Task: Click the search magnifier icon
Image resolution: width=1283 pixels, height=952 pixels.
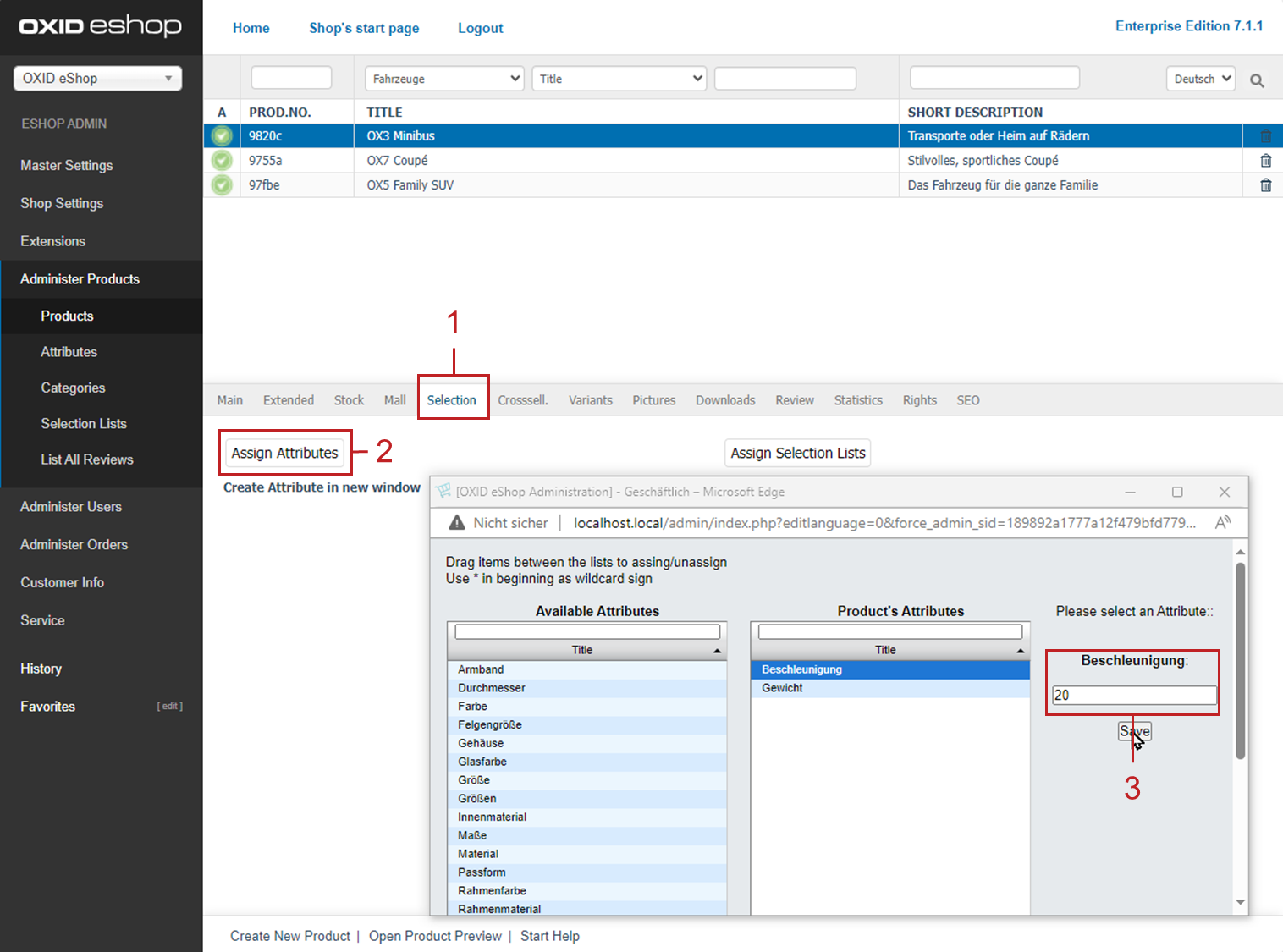Action: click(x=1257, y=80)
